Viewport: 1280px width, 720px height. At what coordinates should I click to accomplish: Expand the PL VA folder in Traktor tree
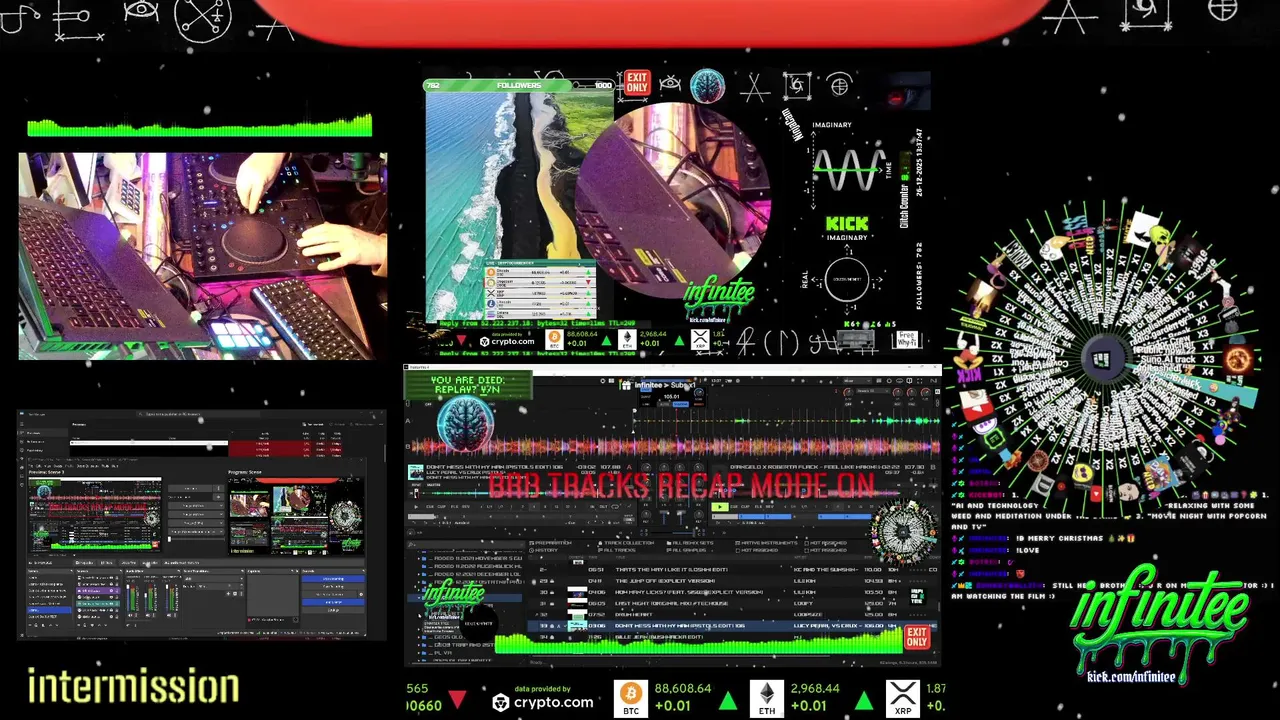pos(419,652)
